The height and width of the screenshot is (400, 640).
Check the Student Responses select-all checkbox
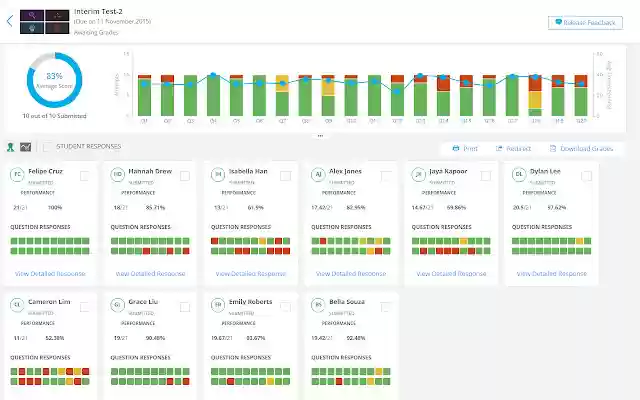coord(47,147)
